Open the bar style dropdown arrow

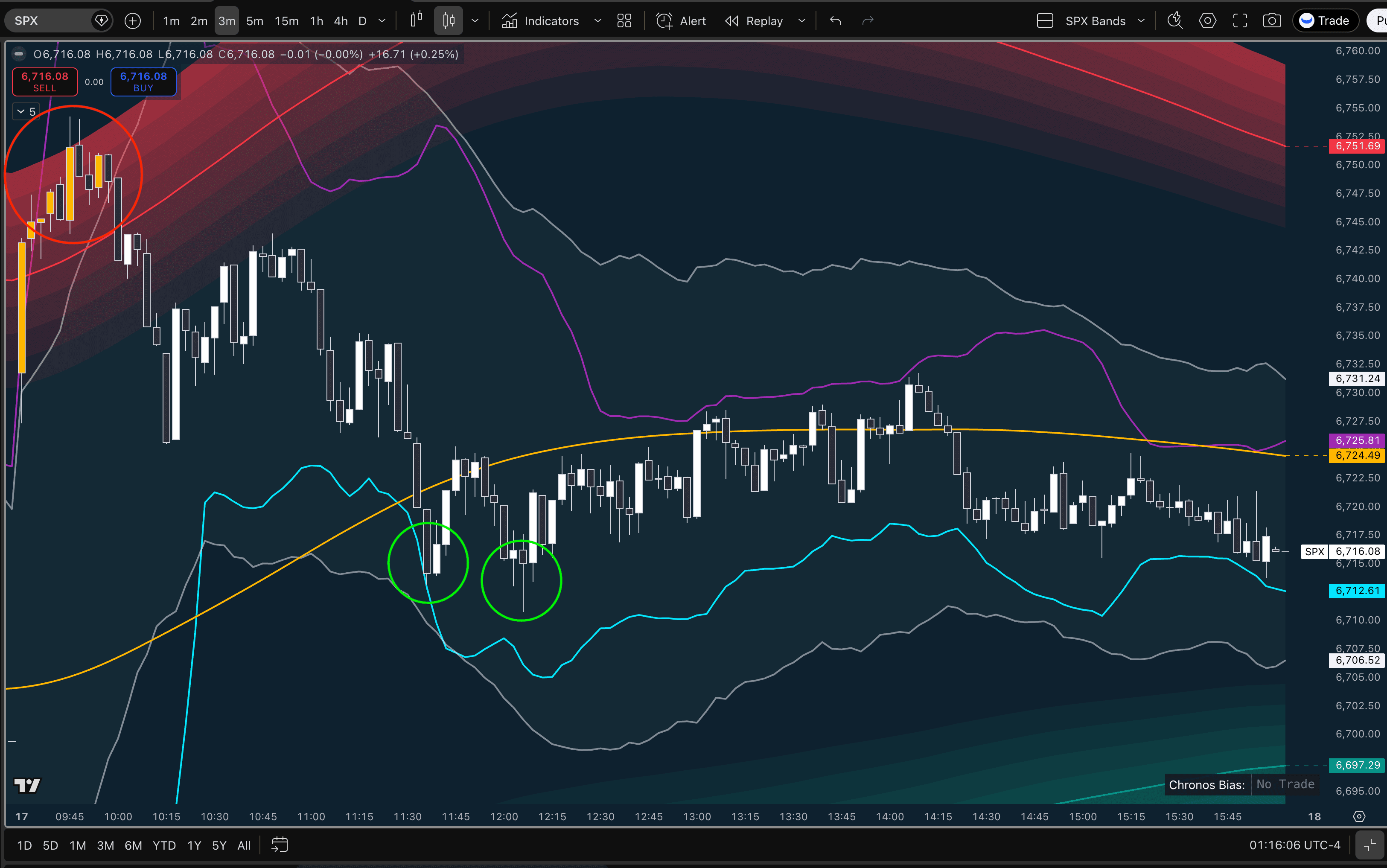coord(475,20)
